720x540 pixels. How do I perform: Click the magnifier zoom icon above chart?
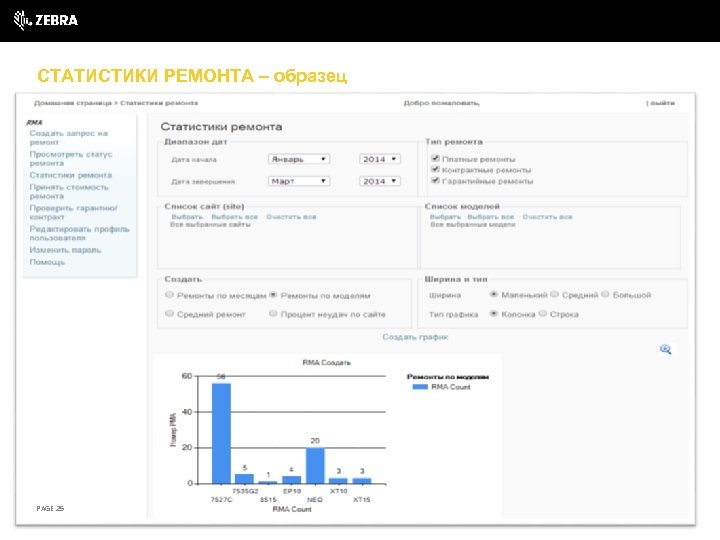click(x=665, y=349)
